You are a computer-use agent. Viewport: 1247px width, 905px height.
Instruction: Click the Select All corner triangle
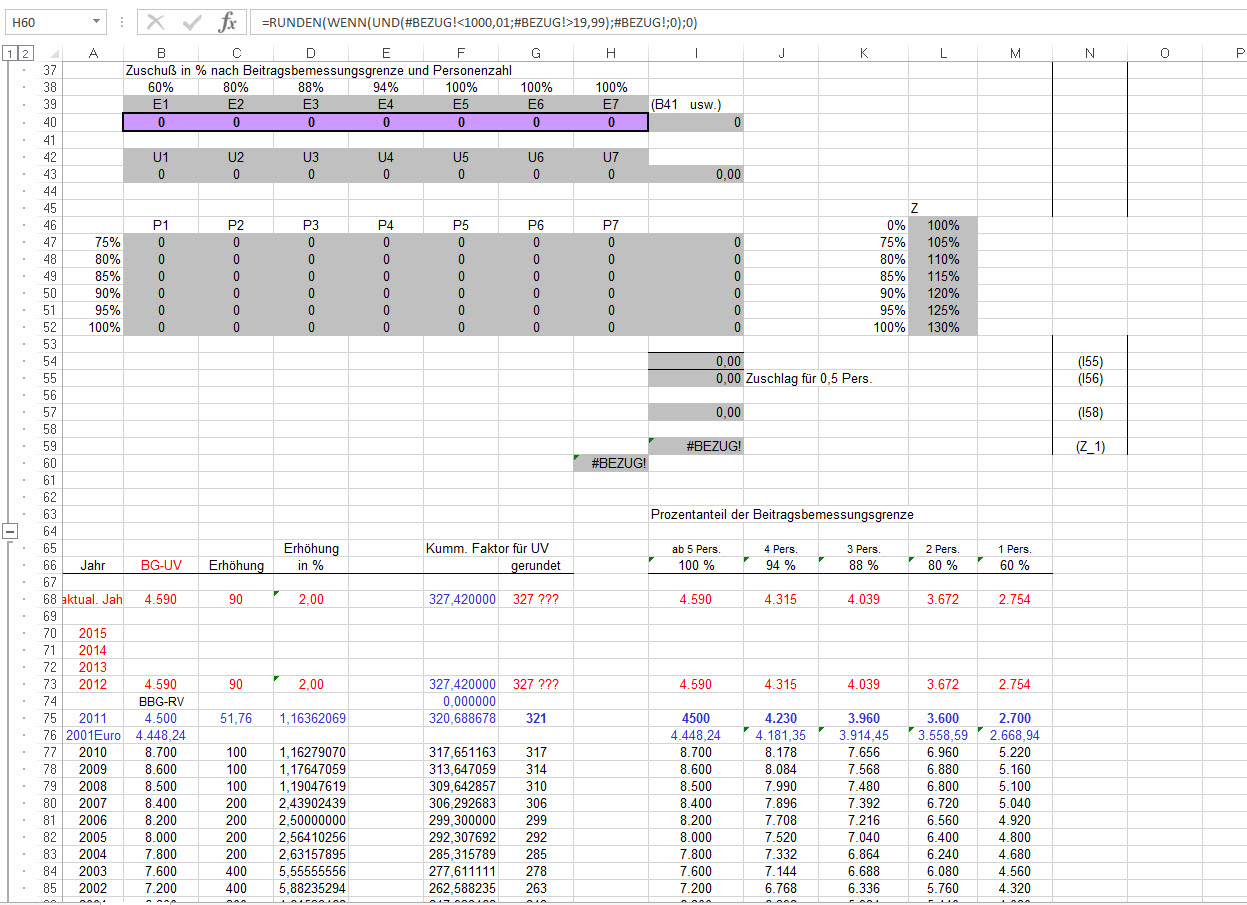coord(52,53)
